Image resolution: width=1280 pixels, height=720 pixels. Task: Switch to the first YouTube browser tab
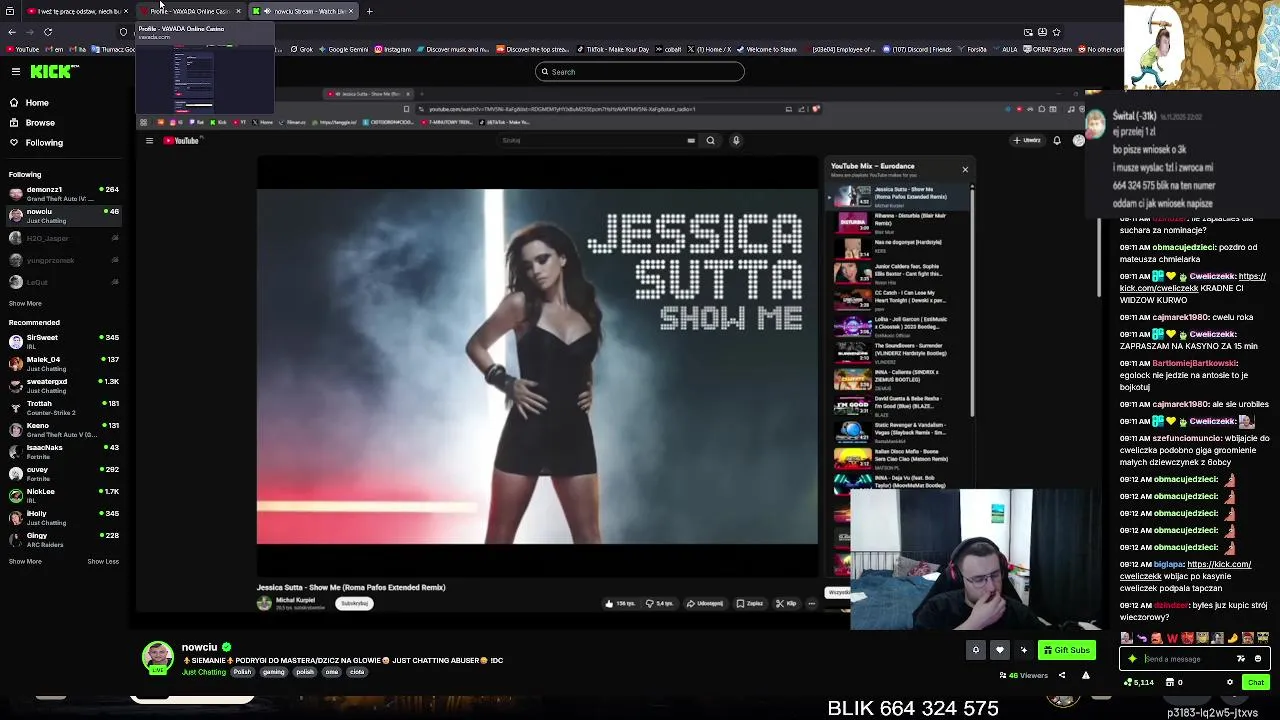pos(76,11)
